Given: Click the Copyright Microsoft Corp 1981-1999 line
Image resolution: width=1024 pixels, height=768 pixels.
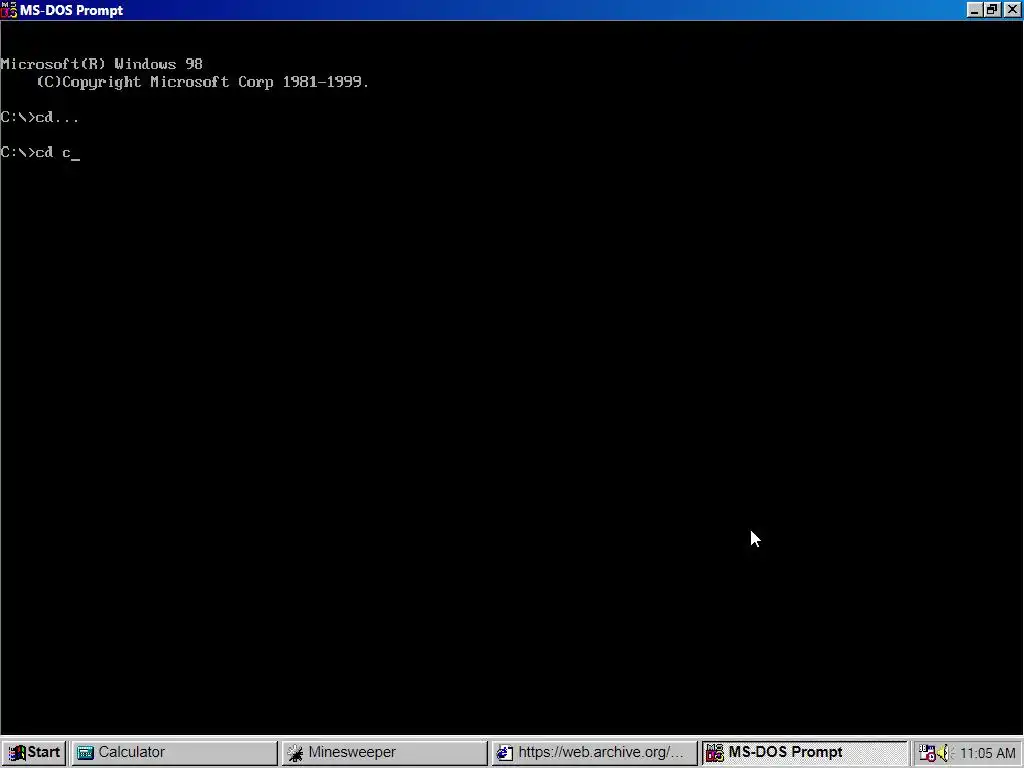Looking at the screenshot, I should click(203, 82).
